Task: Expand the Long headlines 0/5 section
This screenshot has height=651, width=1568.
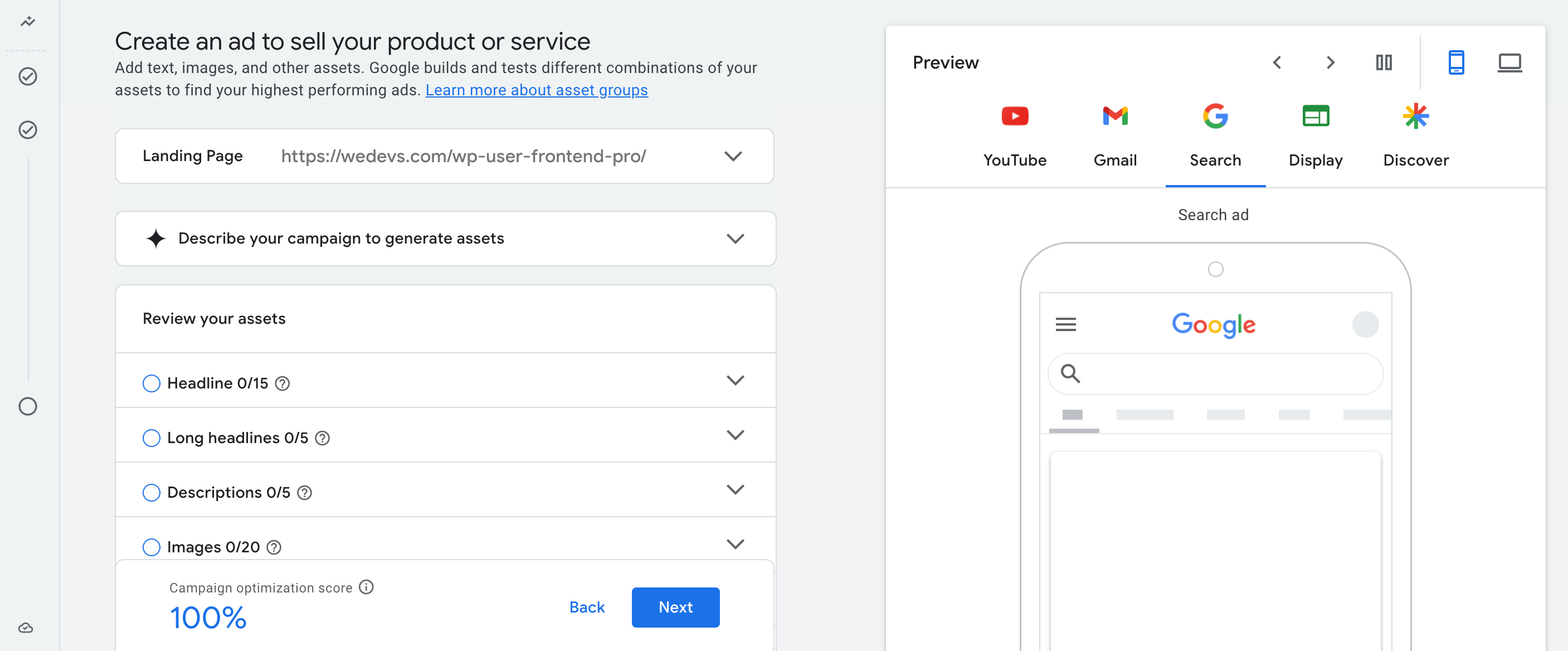Action: [736, 435]
